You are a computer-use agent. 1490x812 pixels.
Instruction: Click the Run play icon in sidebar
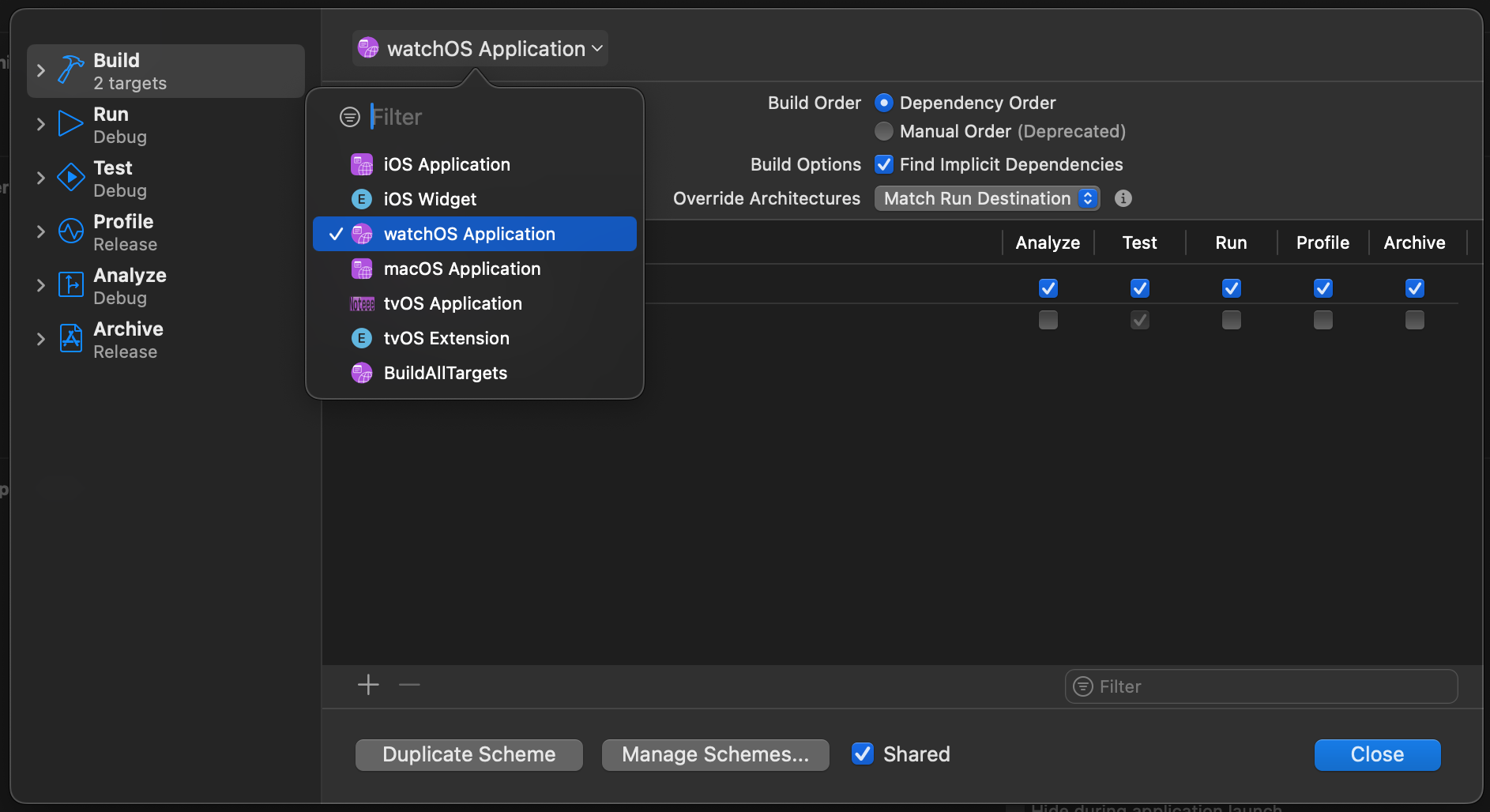coord(71,124)
